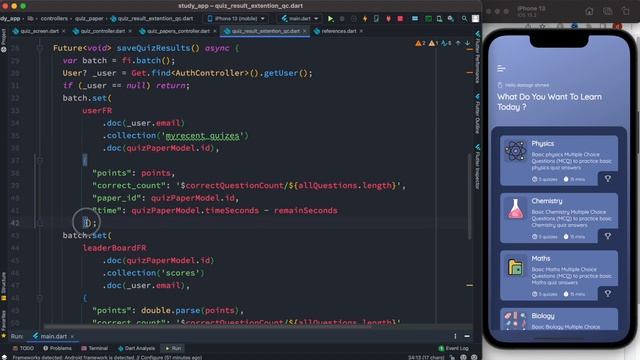Click the user avatar icon at toolbar end

(x=476, y=19)
